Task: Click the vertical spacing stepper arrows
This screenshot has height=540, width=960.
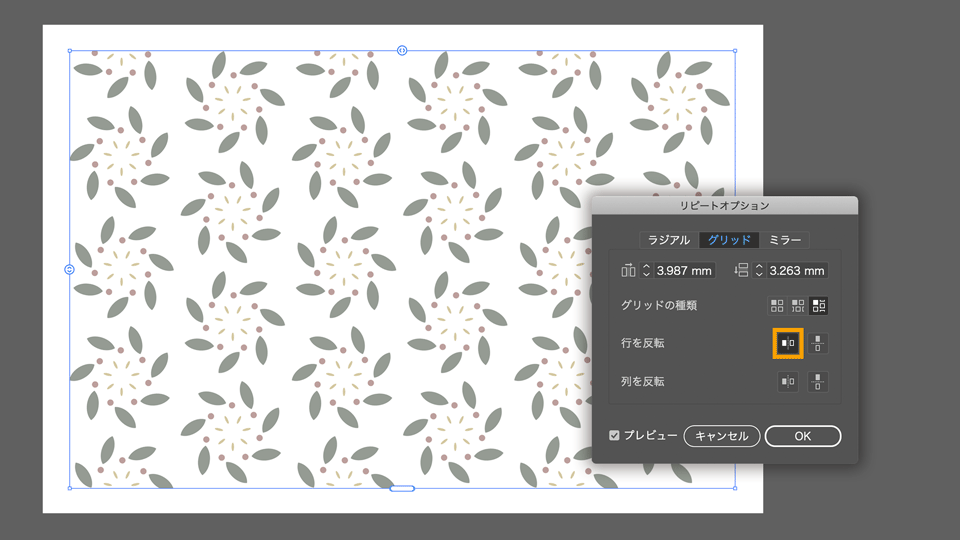Action: click(759, 270)
